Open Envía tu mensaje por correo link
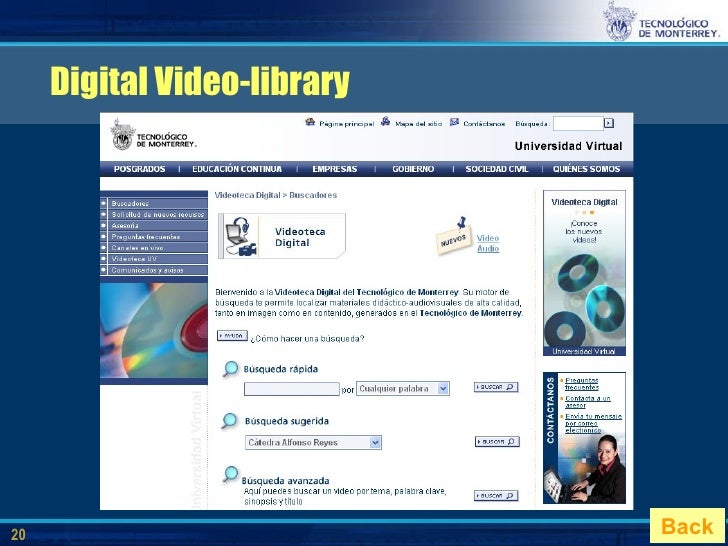The width and height of the screenshot is (728, 546). (593, 423)
